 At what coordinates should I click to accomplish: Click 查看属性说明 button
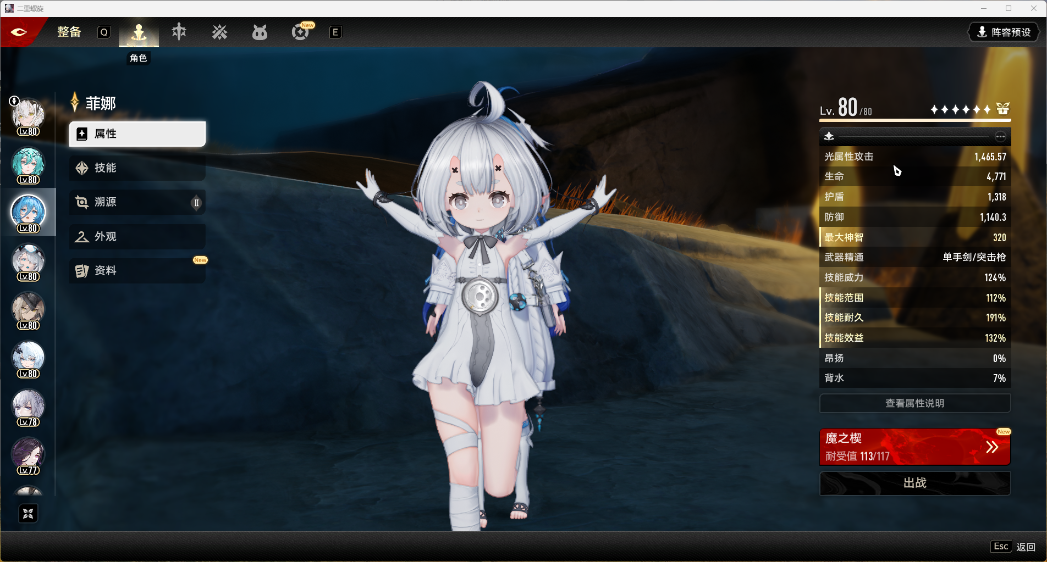(x=914, y=403)
